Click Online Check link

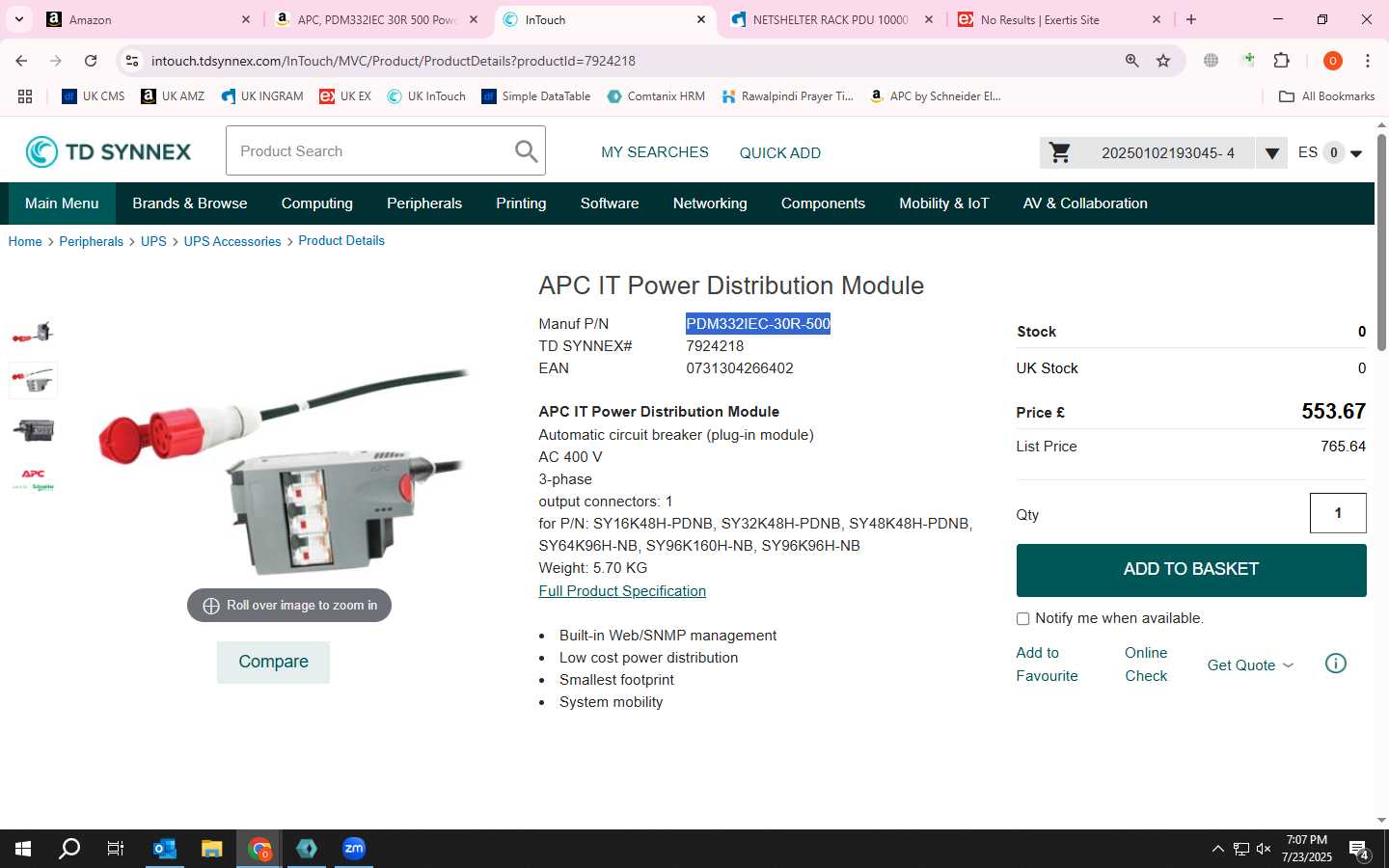point(1146,665)
